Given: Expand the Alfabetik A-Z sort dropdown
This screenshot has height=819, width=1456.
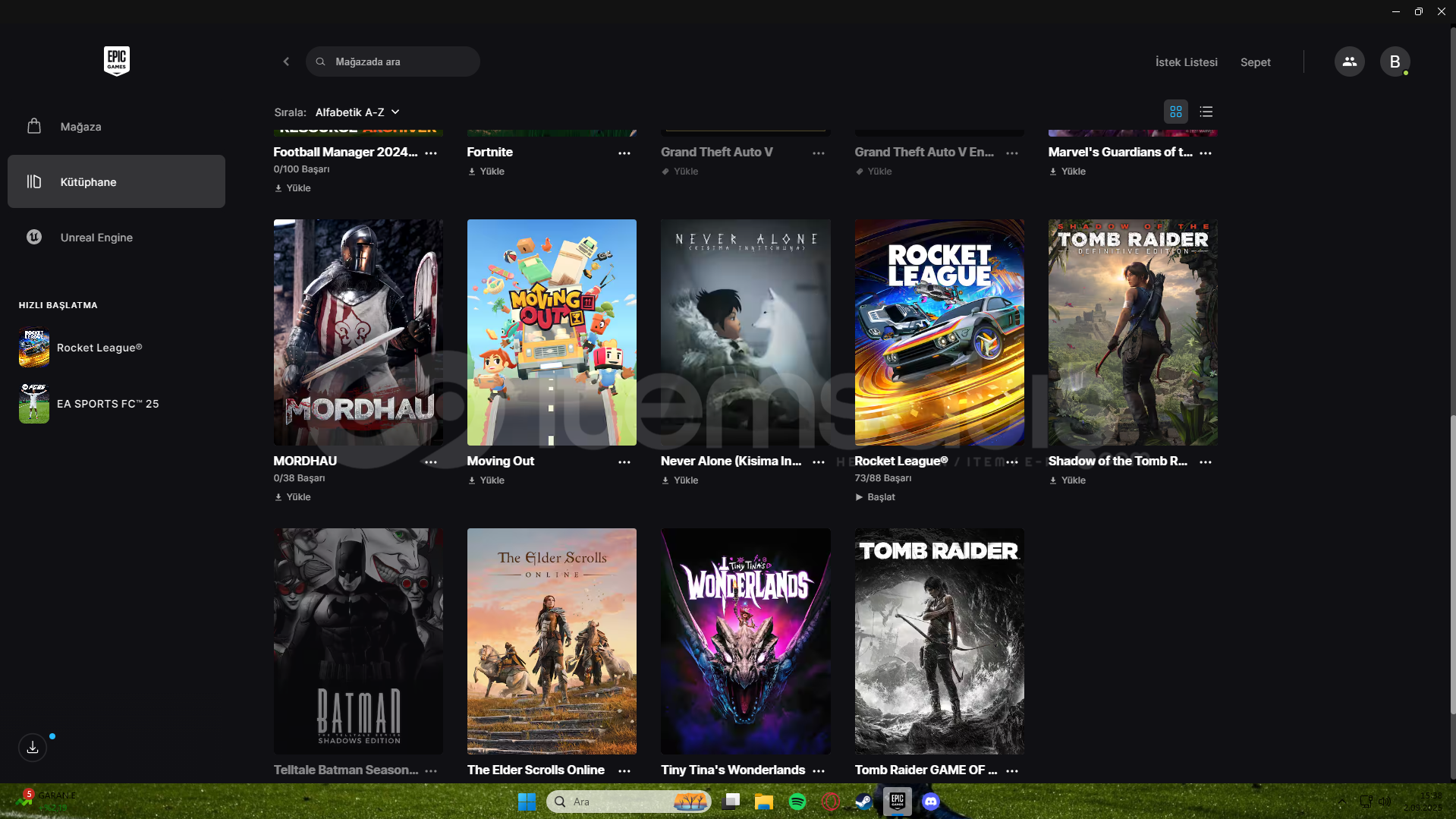Looking at the screenshot, I should (x=357, y=112).
